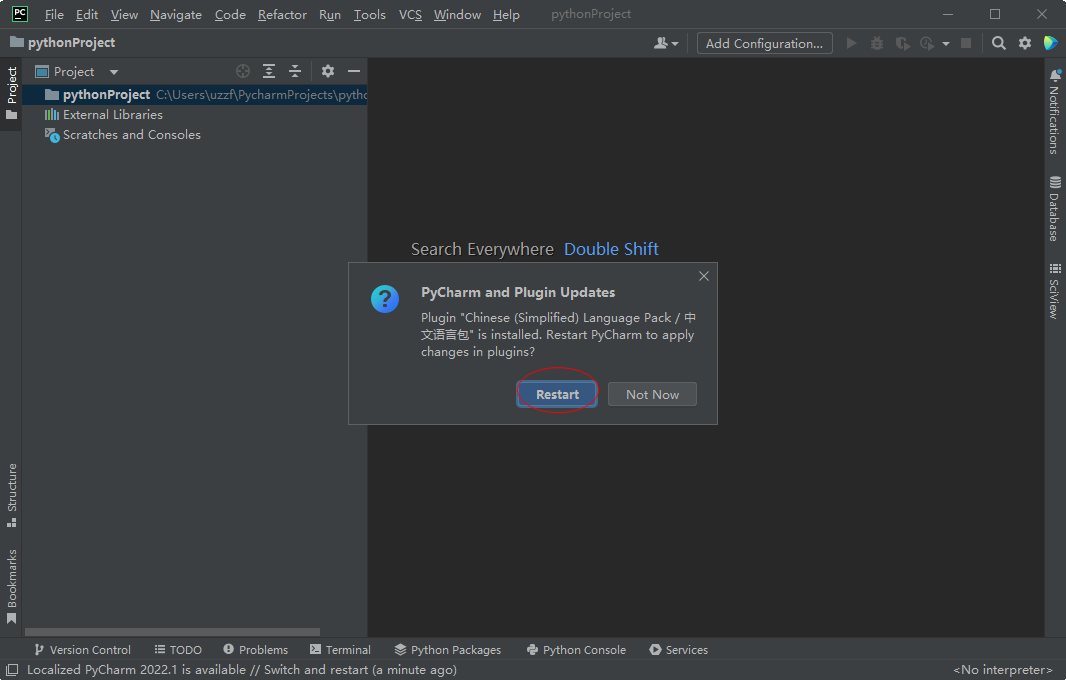Select pythonProject root folder in tree
Viewport: 1066px width, 680px height.
click(x=194, y=95)
